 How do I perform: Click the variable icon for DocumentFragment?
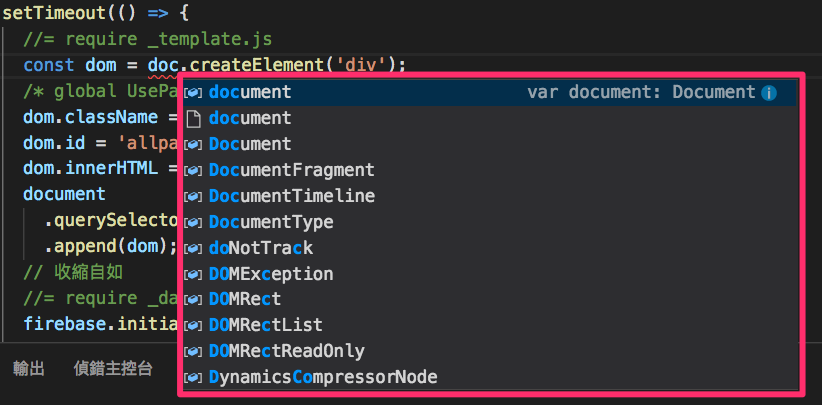(x=194, y=170)
